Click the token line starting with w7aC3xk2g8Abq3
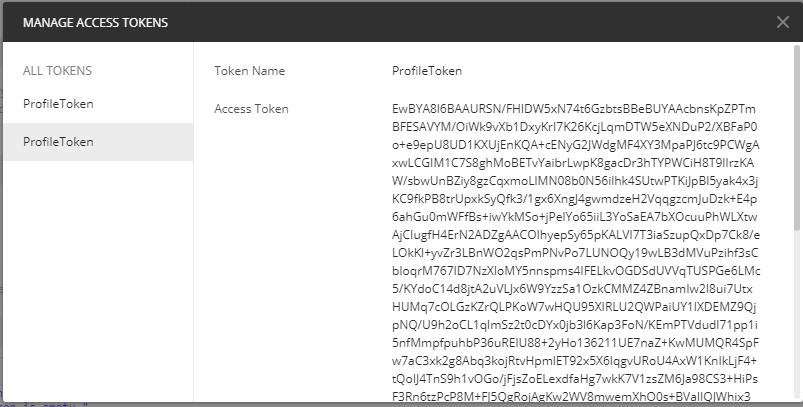 [574, 361]
